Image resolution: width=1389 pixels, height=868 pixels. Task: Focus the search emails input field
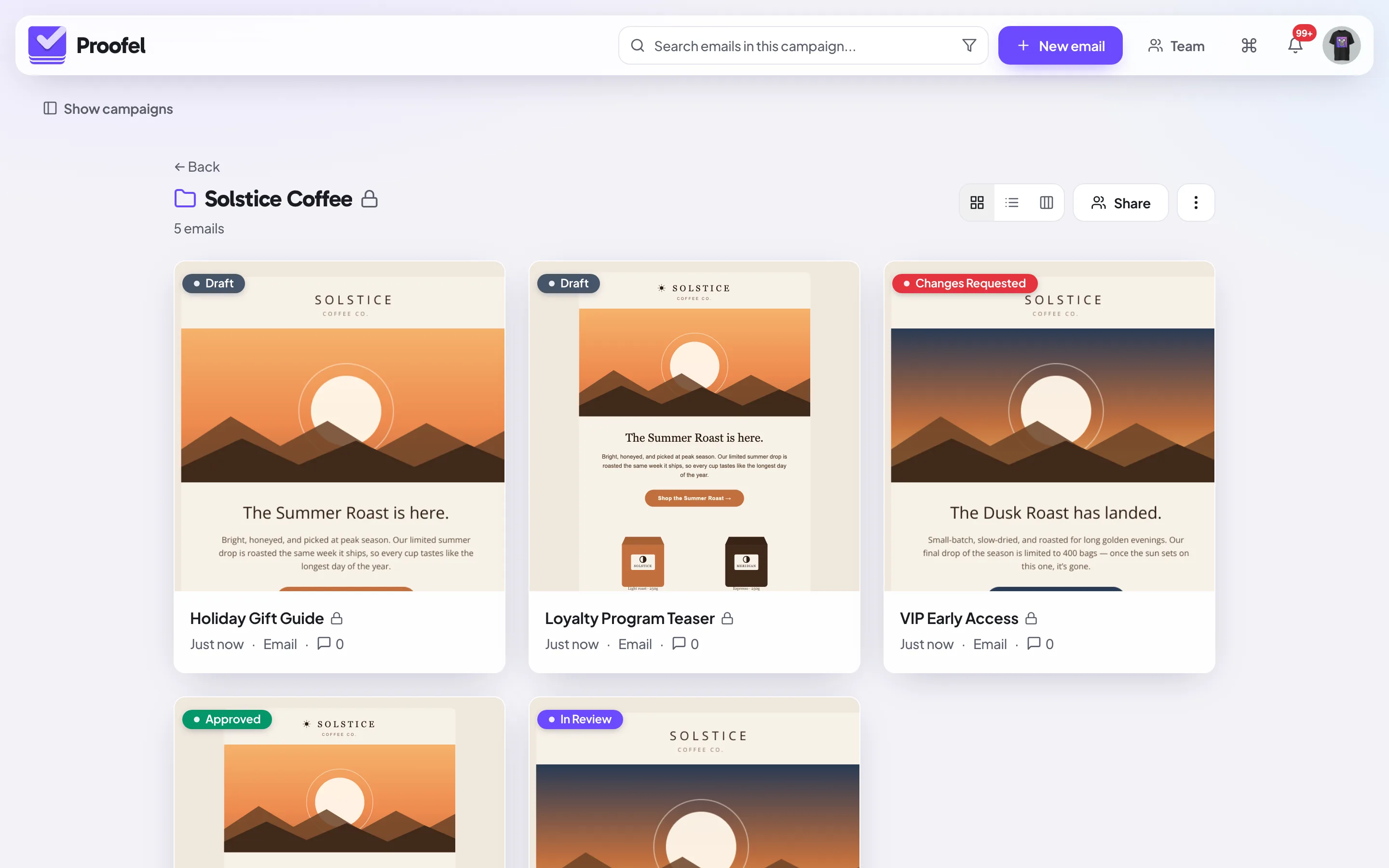point(803,45)
